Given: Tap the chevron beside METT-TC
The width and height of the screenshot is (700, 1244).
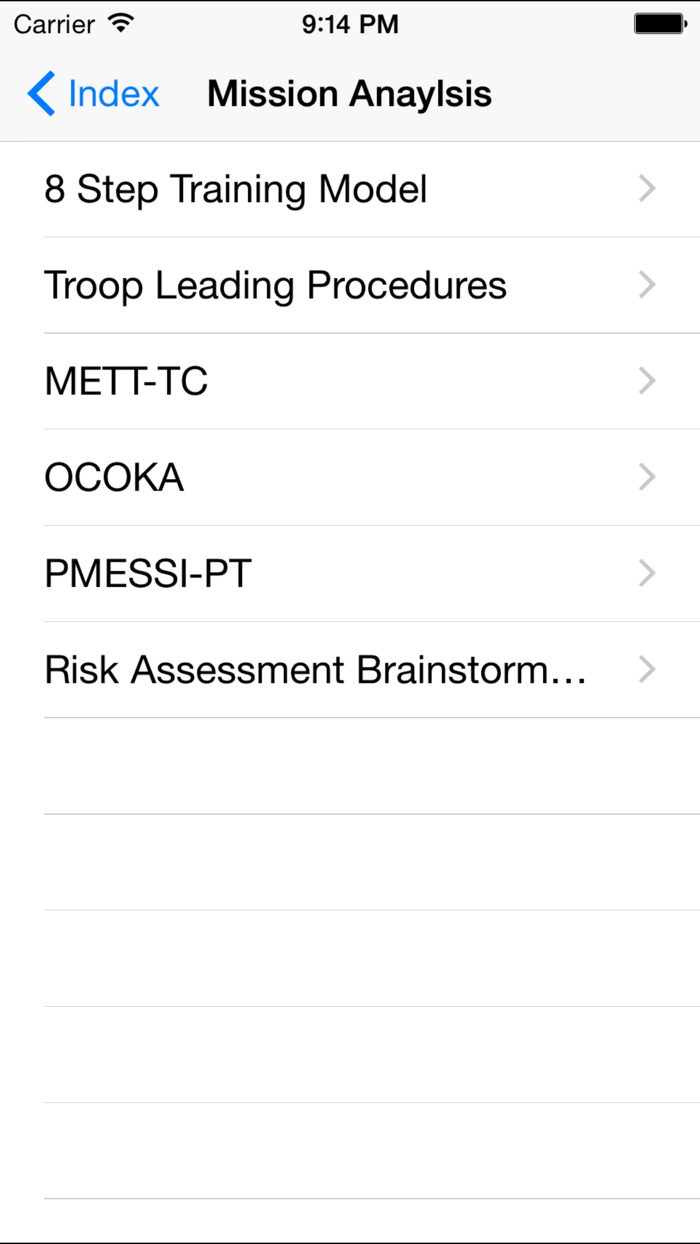Looking at the screenshot, I should pos(647,381).
